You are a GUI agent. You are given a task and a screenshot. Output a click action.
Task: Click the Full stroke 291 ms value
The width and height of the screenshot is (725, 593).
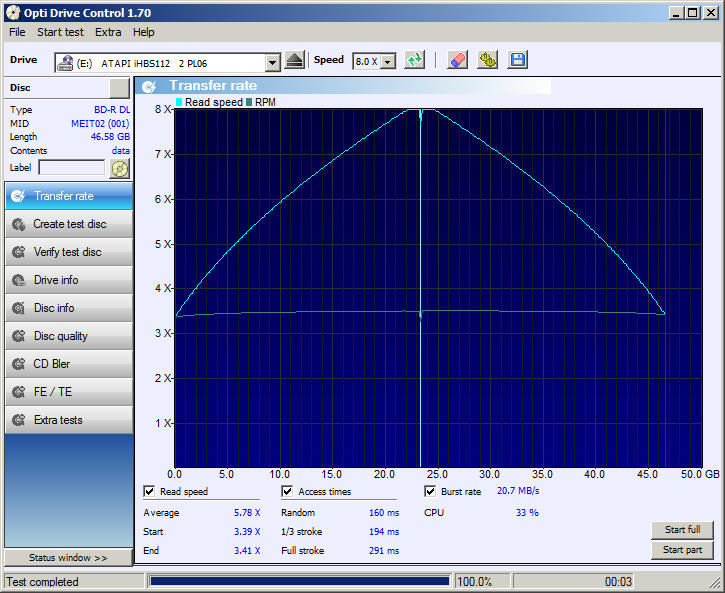[384, 550]
